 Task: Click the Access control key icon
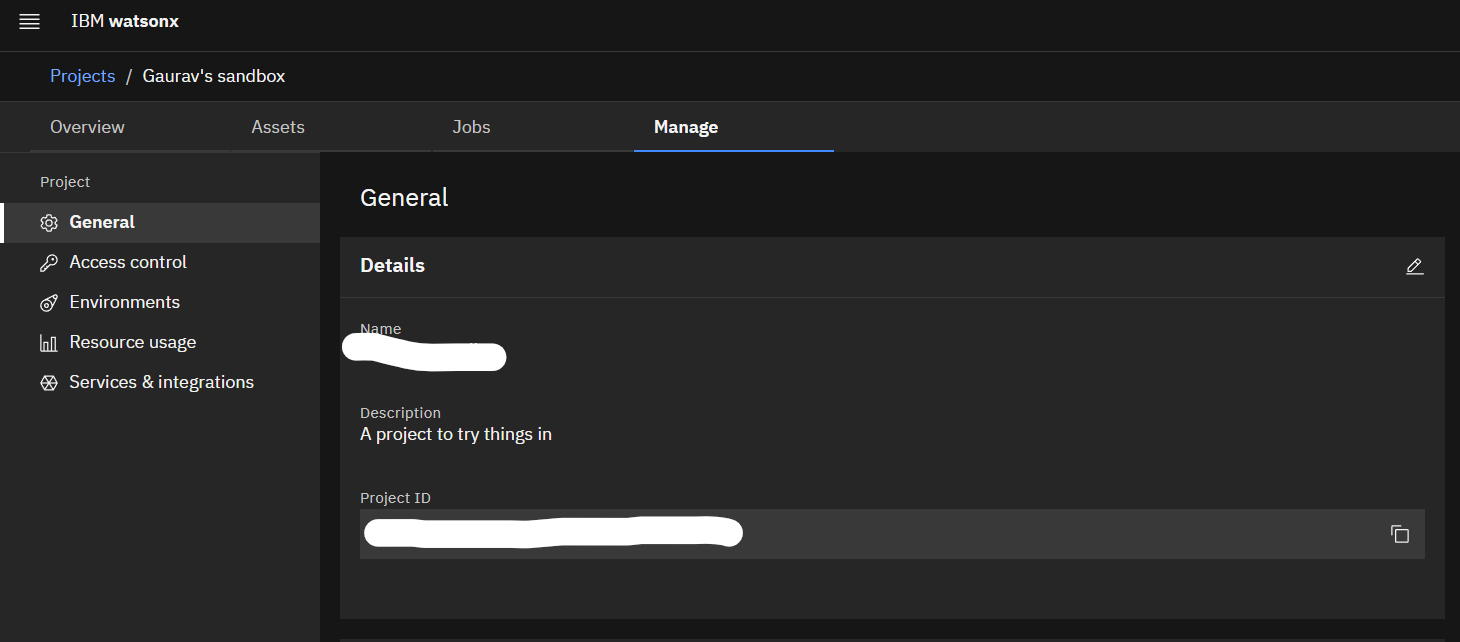tap(48, 263)
